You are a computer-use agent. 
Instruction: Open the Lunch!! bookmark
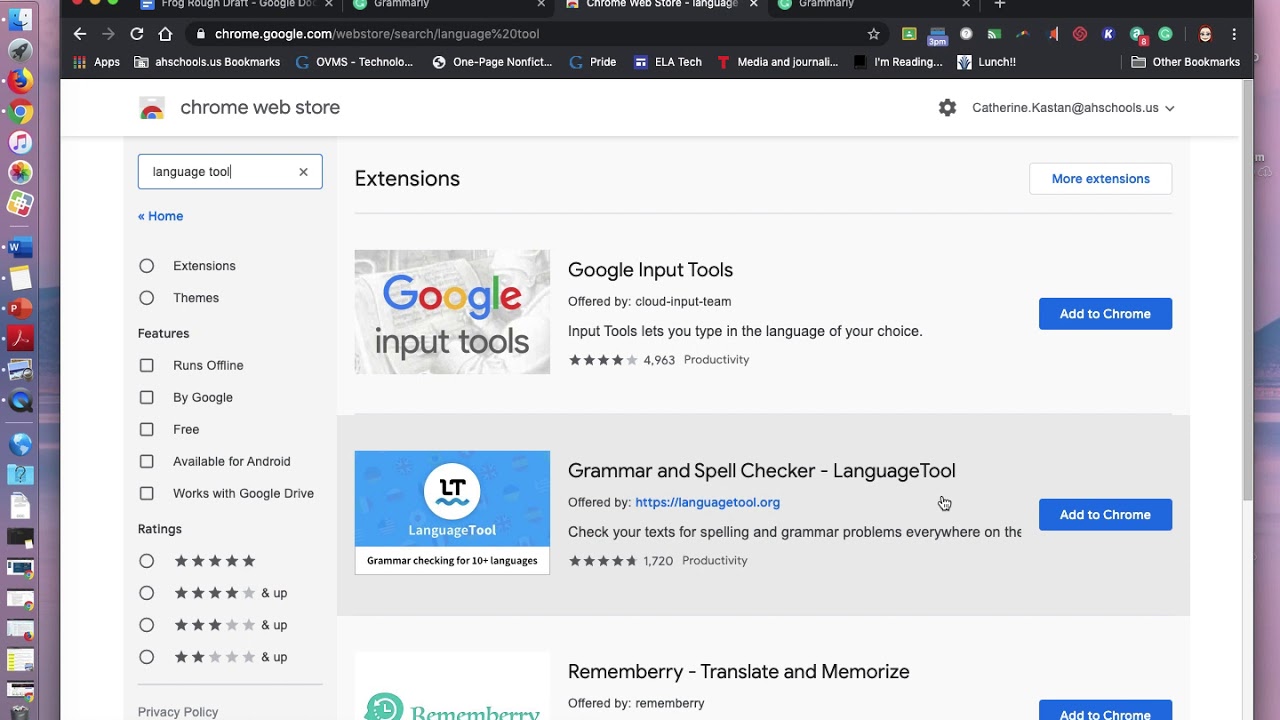[x=986, y=62]
